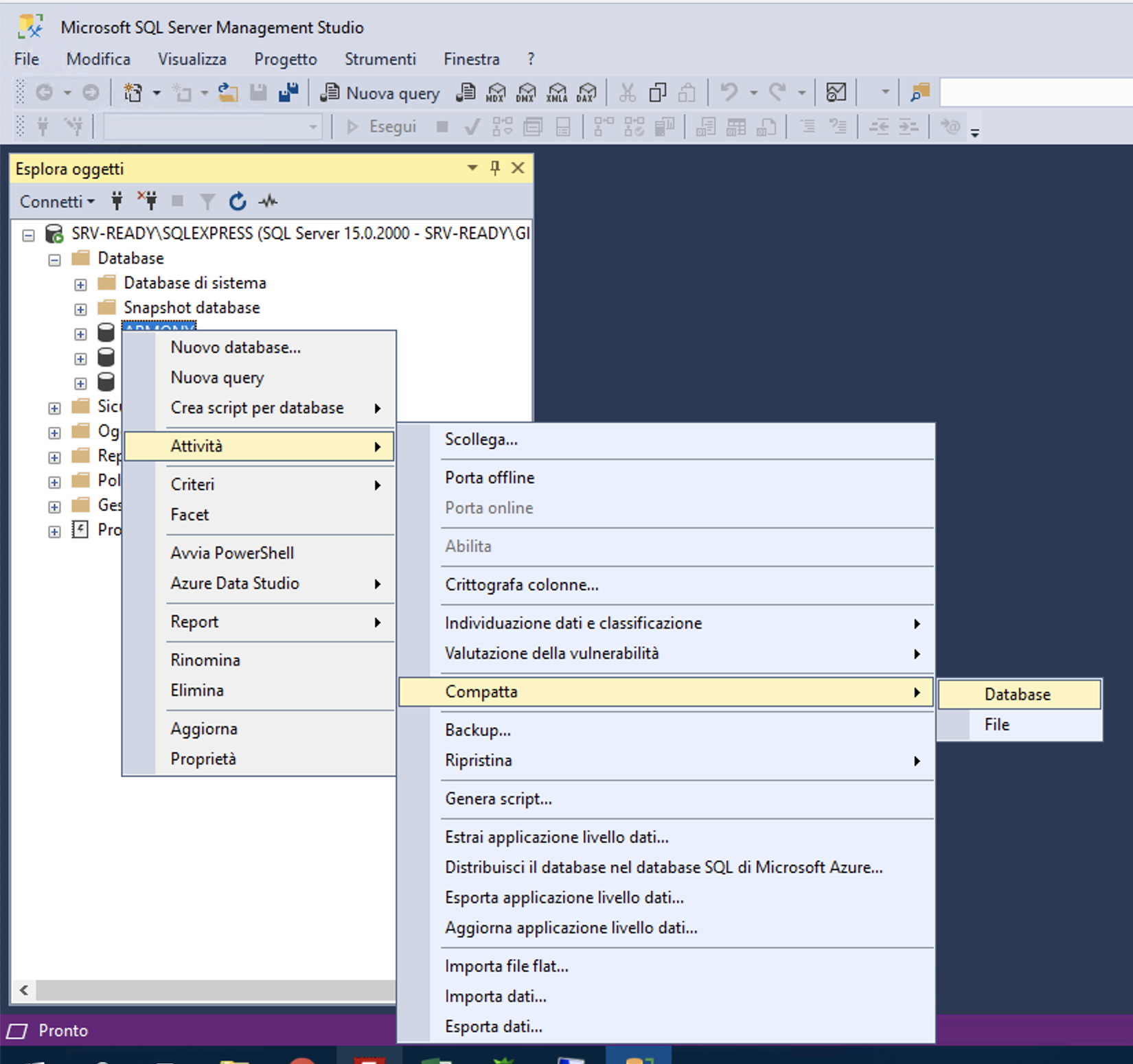Pin the Esplora oggetti panel
The image size is (1133, 1064).
(495, 168)
